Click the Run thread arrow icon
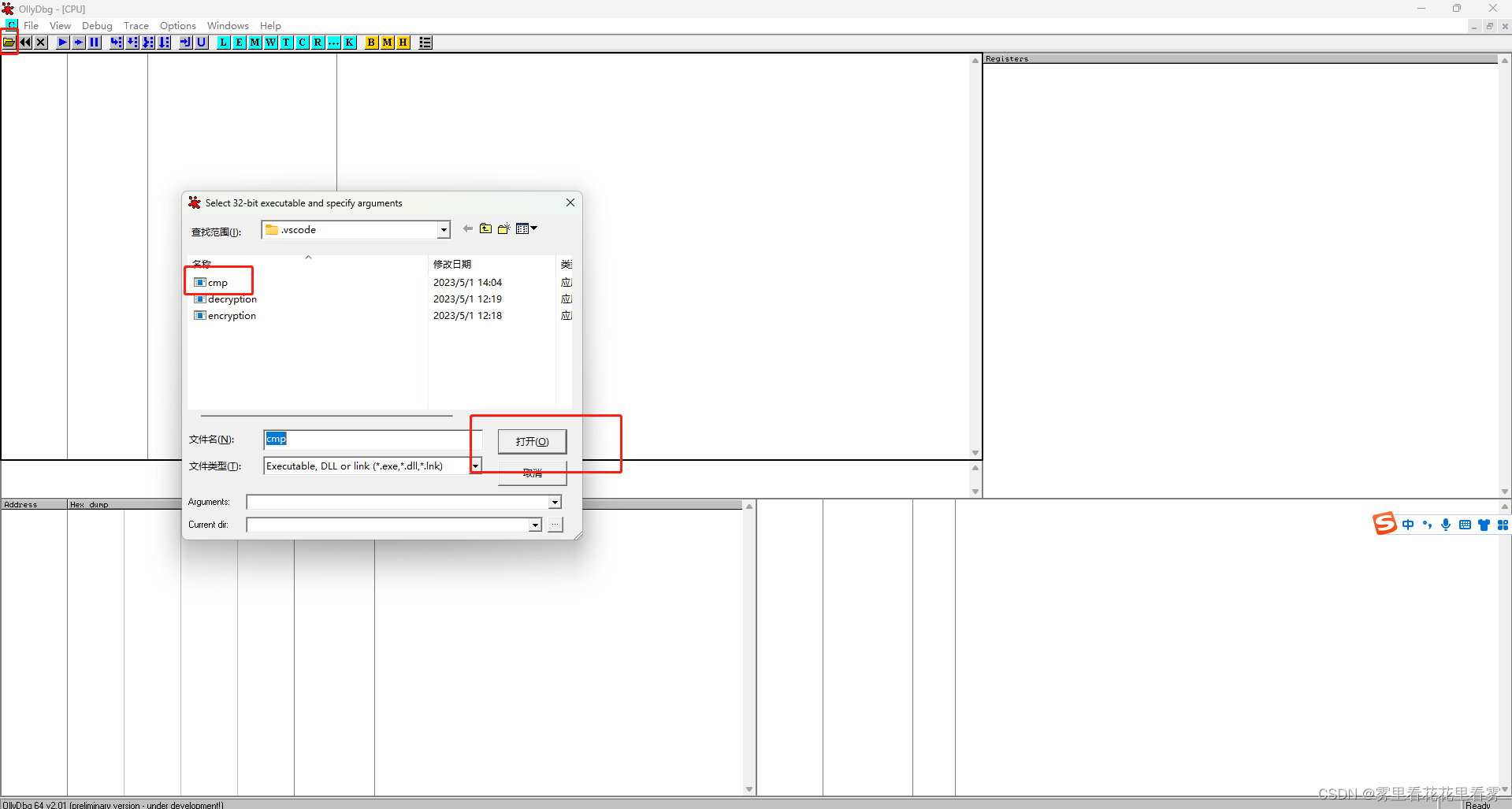 [79, 43]
